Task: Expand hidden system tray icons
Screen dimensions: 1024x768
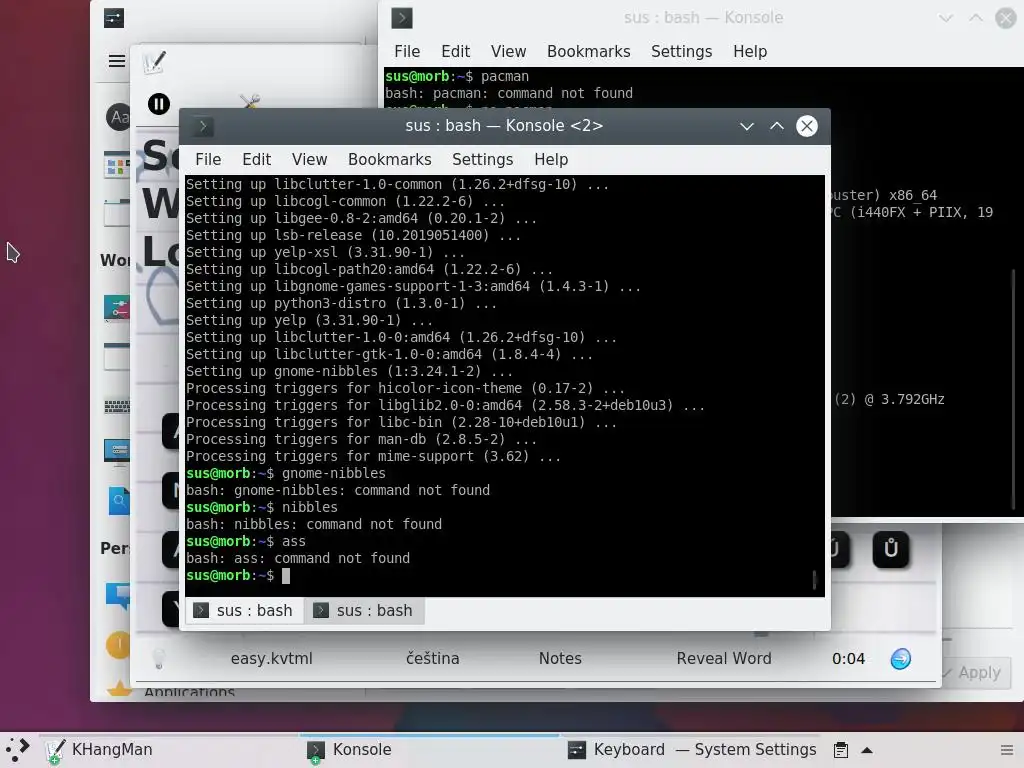Action: click(867, 750)
